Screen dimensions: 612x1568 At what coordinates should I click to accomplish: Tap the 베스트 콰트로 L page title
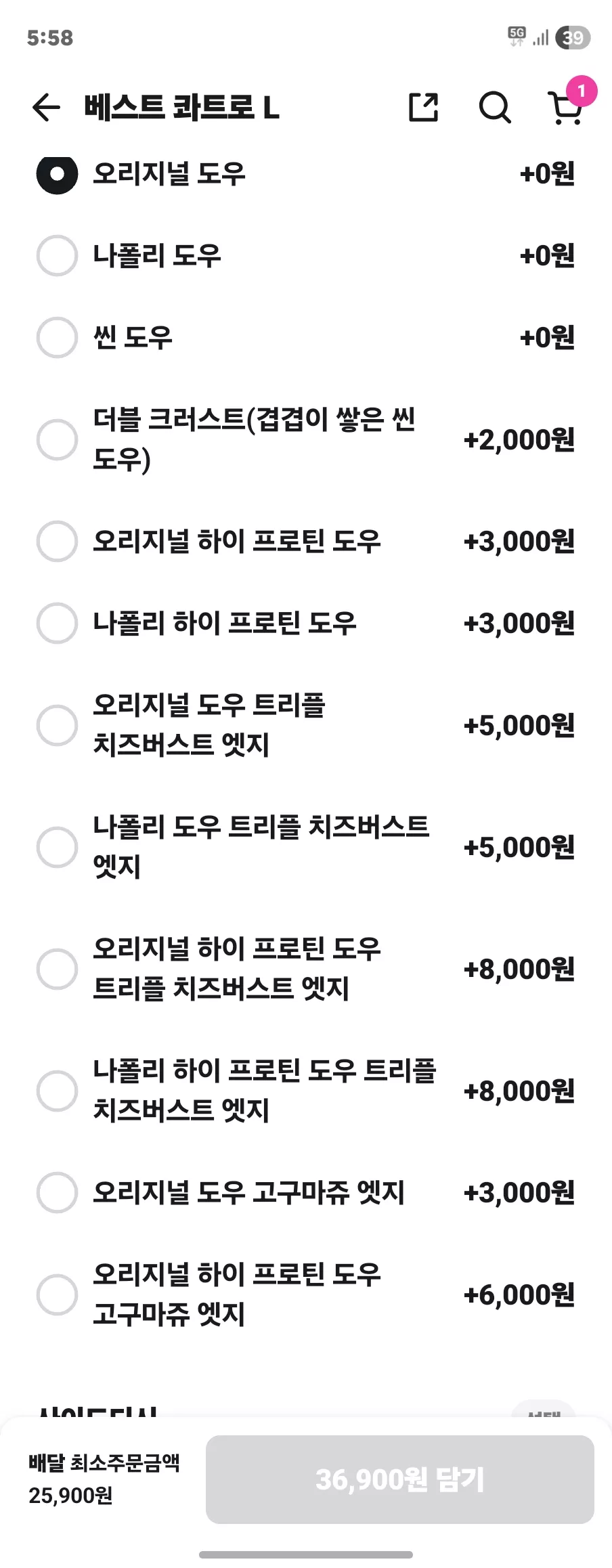[181, 107]
